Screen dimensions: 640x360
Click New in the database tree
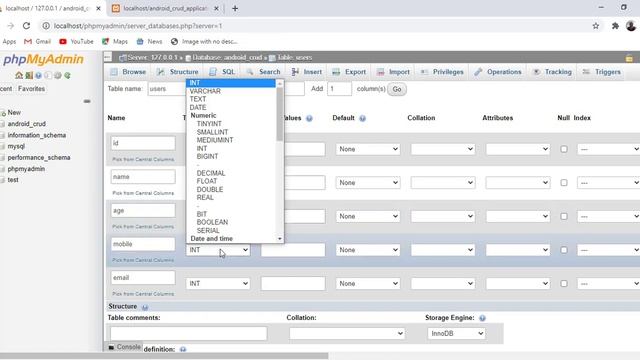pos(14,112)
